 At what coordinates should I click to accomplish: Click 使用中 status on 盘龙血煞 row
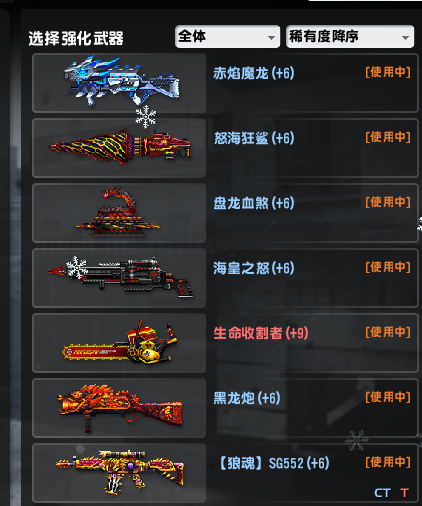(388, 202)
